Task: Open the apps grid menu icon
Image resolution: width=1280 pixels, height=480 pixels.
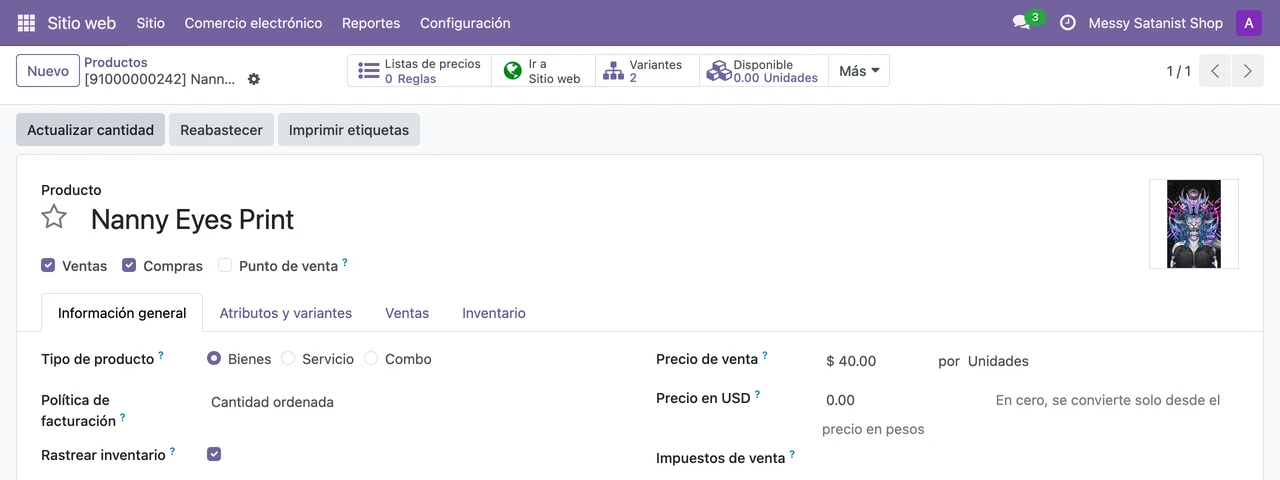Action: point(26,22)
